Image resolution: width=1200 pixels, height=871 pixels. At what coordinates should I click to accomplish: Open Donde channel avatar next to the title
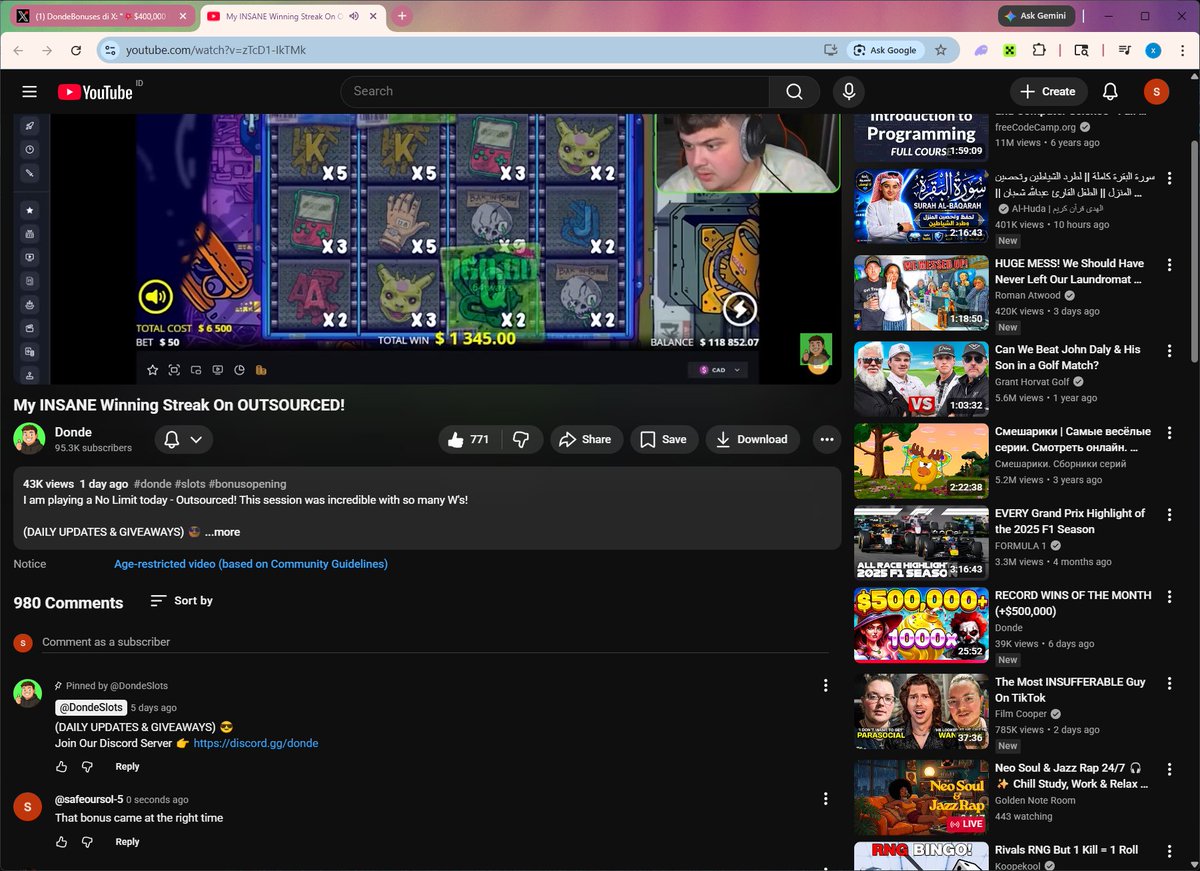(x=29, y=439)
